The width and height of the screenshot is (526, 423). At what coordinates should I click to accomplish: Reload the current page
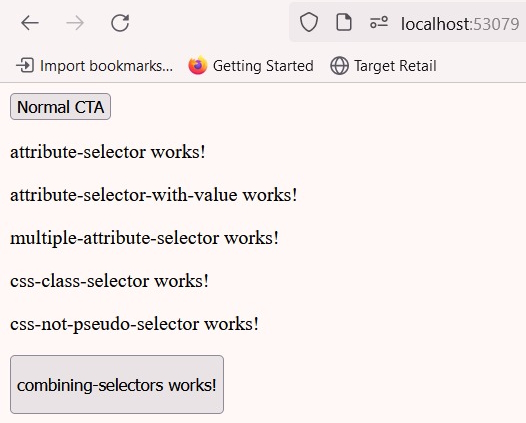point(120,23)
